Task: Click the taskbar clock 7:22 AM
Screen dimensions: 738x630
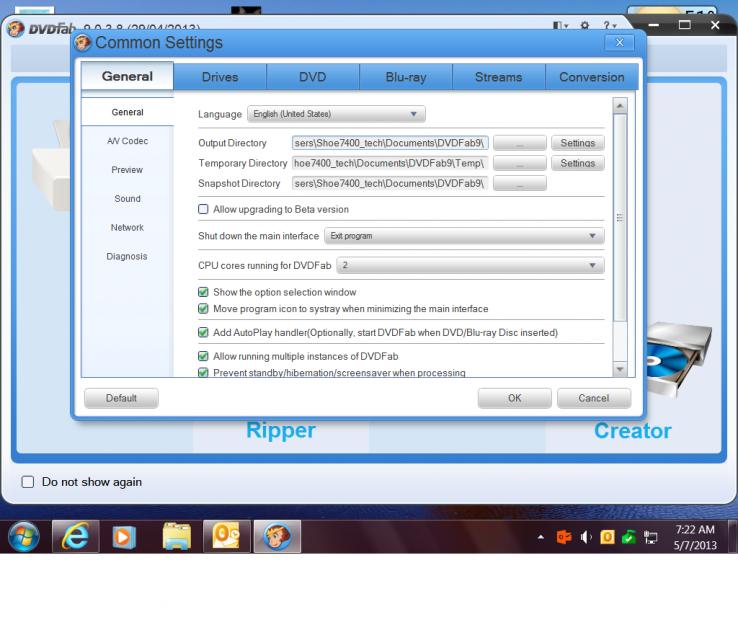Action: point(695,530)
